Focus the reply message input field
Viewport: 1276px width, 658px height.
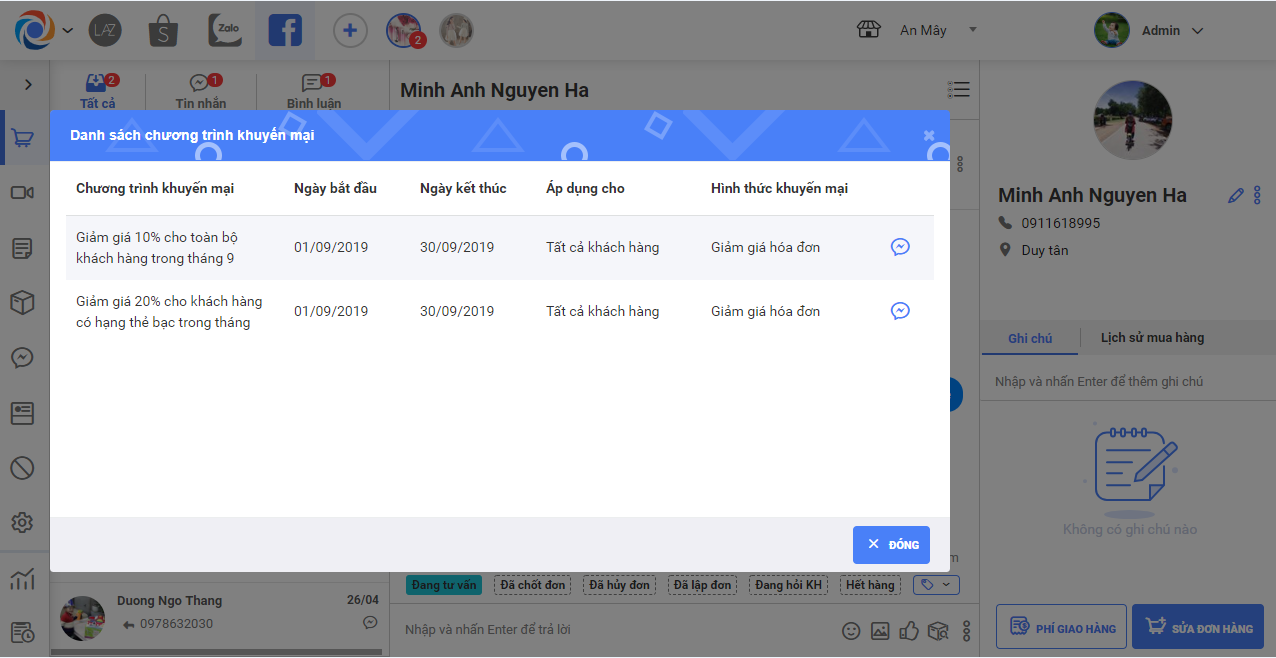pyautogui.click(x=615, y=630)
